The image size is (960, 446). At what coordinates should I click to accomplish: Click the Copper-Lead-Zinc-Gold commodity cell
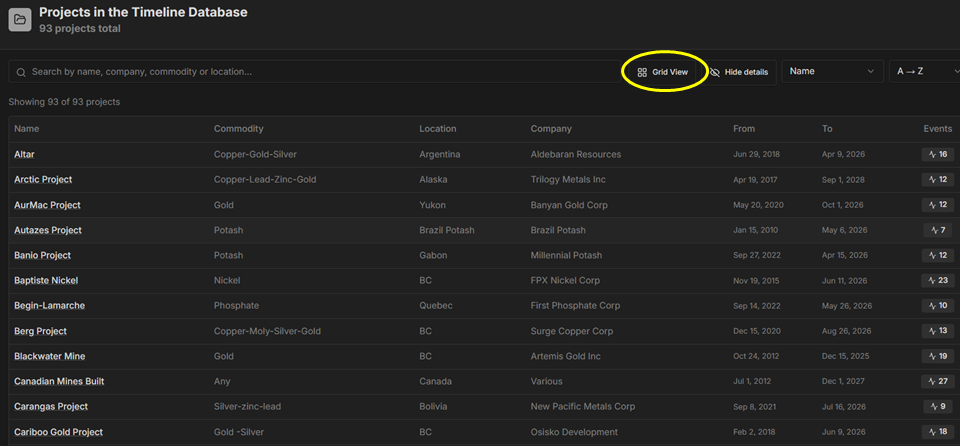coord(265,180)
